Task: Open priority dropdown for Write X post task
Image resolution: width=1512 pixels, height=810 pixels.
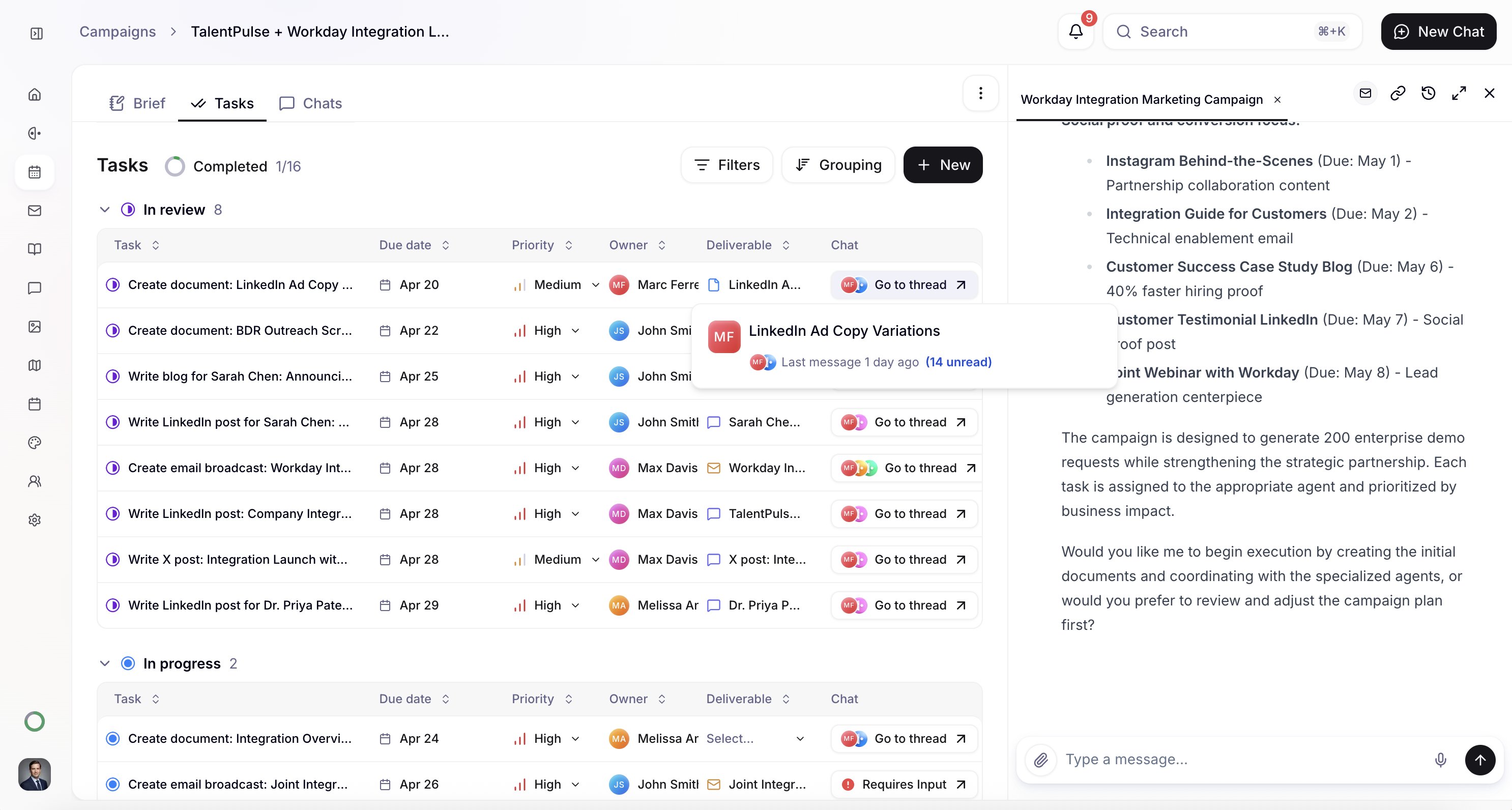Action: point(557,559)
